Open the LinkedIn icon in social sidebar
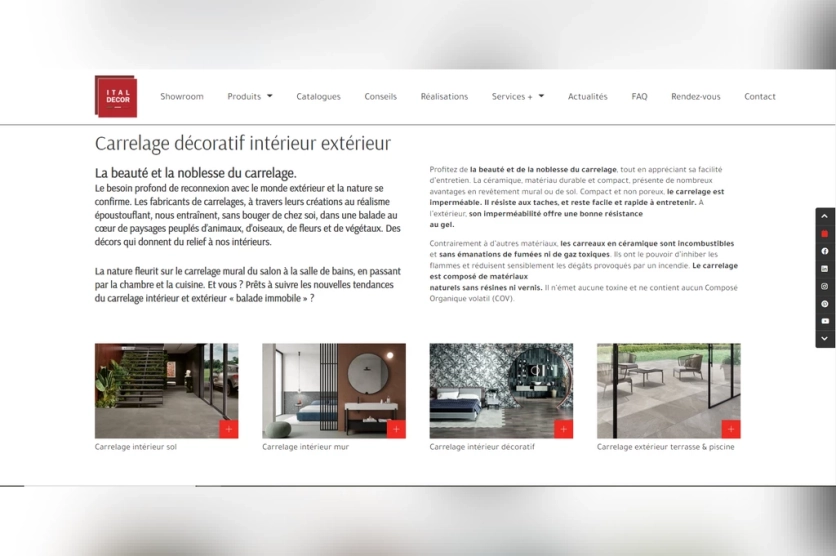Screen dimensions: 836x556 pos(825,269)
